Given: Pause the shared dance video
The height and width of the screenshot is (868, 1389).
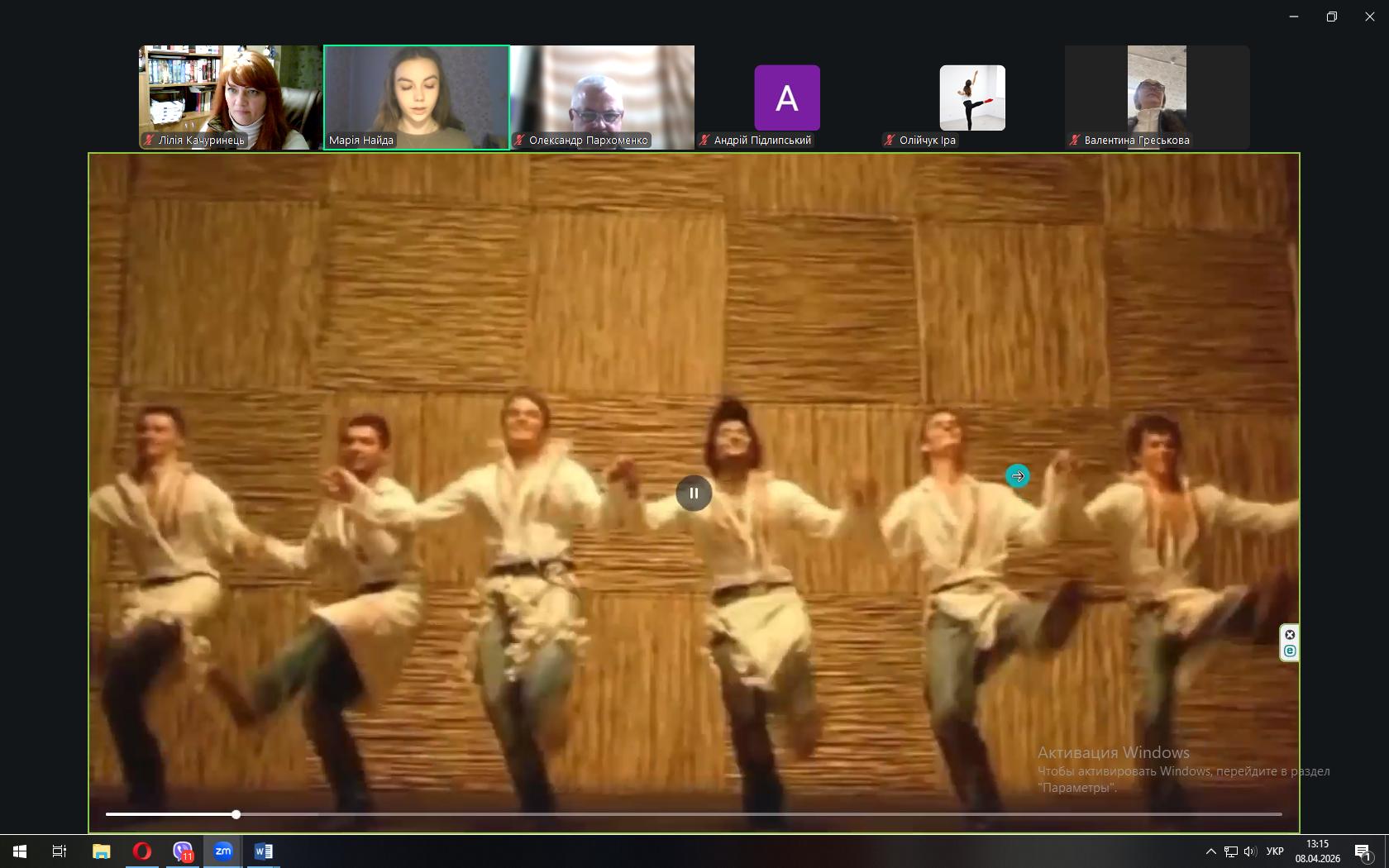Looking at the screenshot, I should pyautogui.click(x=694, y=494).
